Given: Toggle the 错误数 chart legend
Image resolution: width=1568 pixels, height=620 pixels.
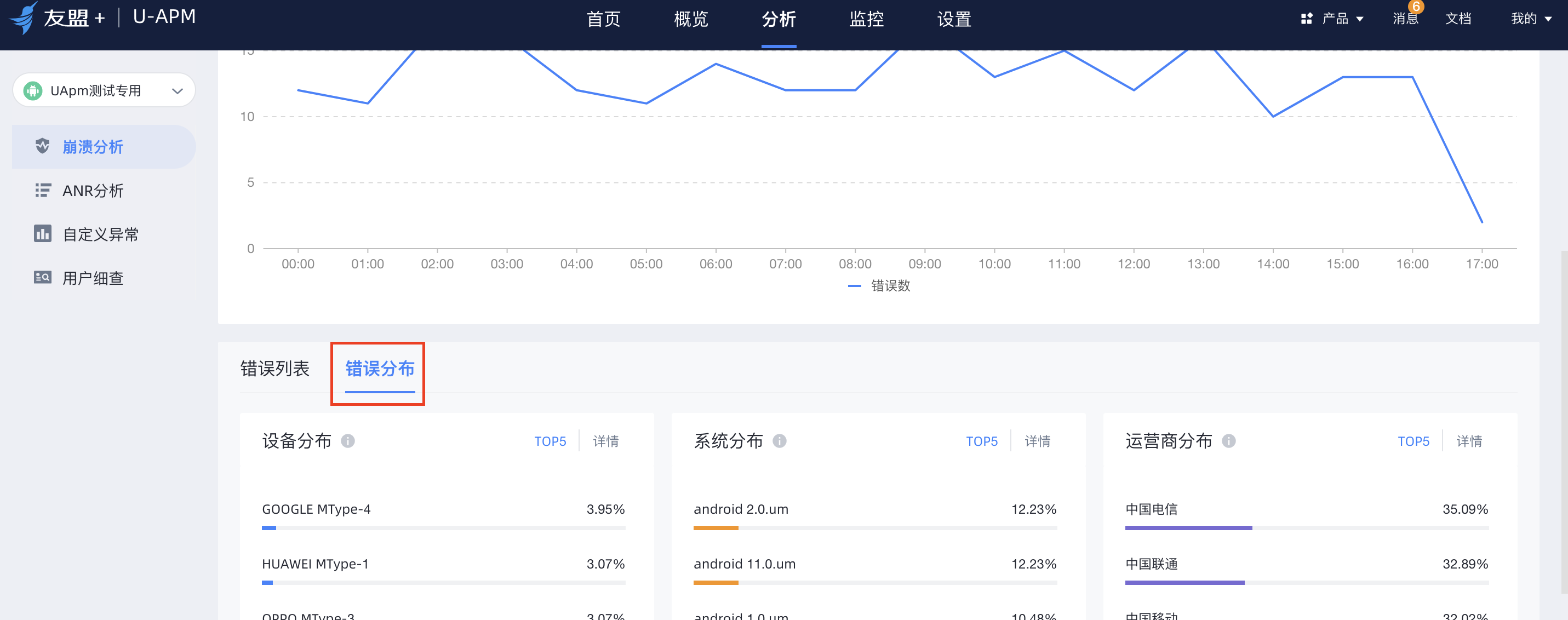Looking at the screenshot, I should [x=879, y=285].
